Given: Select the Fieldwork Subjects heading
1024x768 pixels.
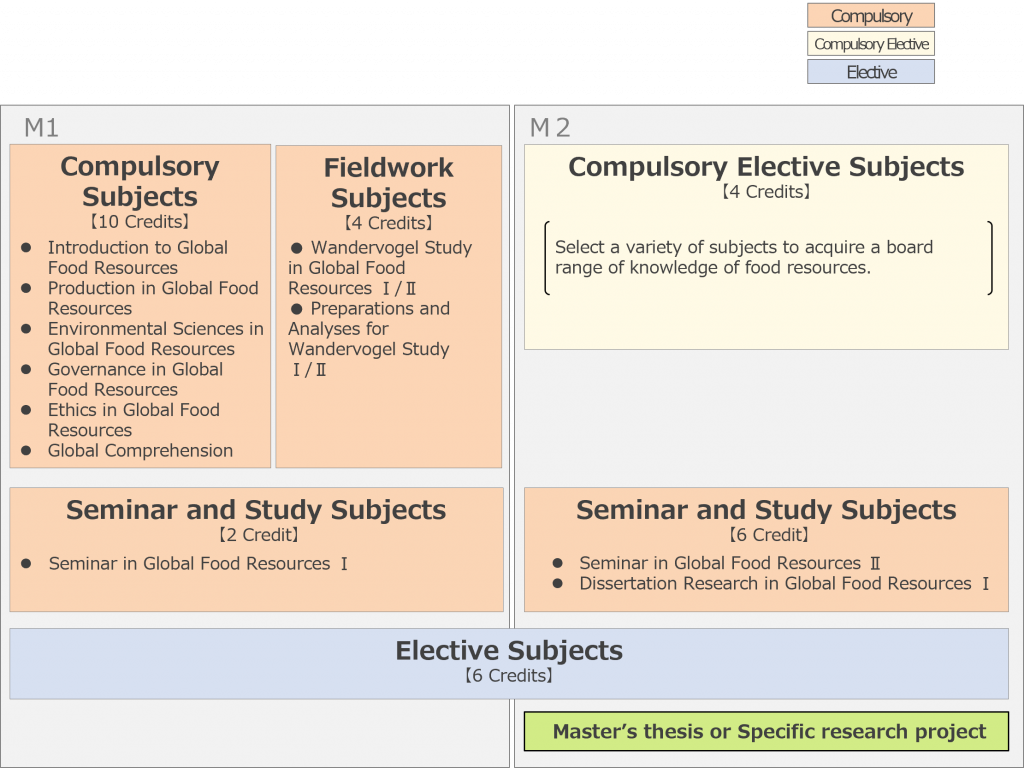Looking at the screenshot, I should coord(389,182).
